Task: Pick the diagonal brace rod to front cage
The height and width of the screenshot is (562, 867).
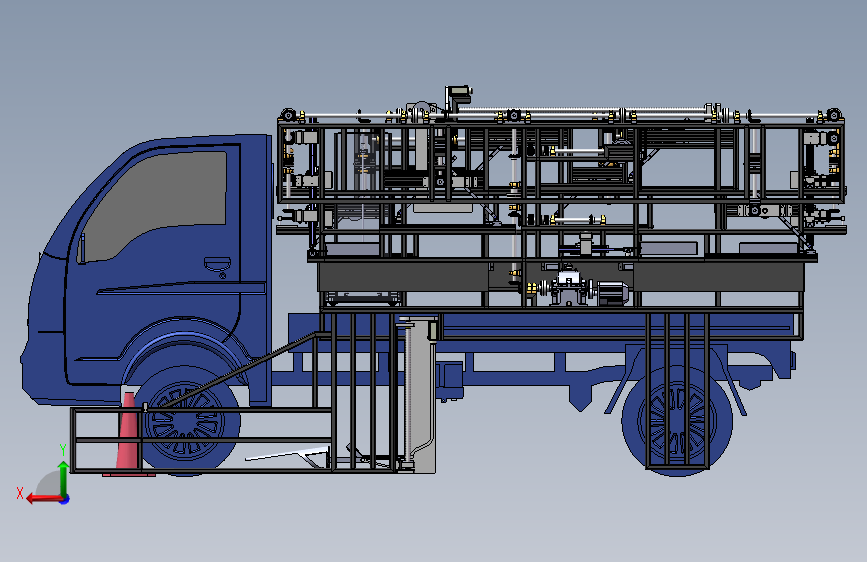Action: 238,369
